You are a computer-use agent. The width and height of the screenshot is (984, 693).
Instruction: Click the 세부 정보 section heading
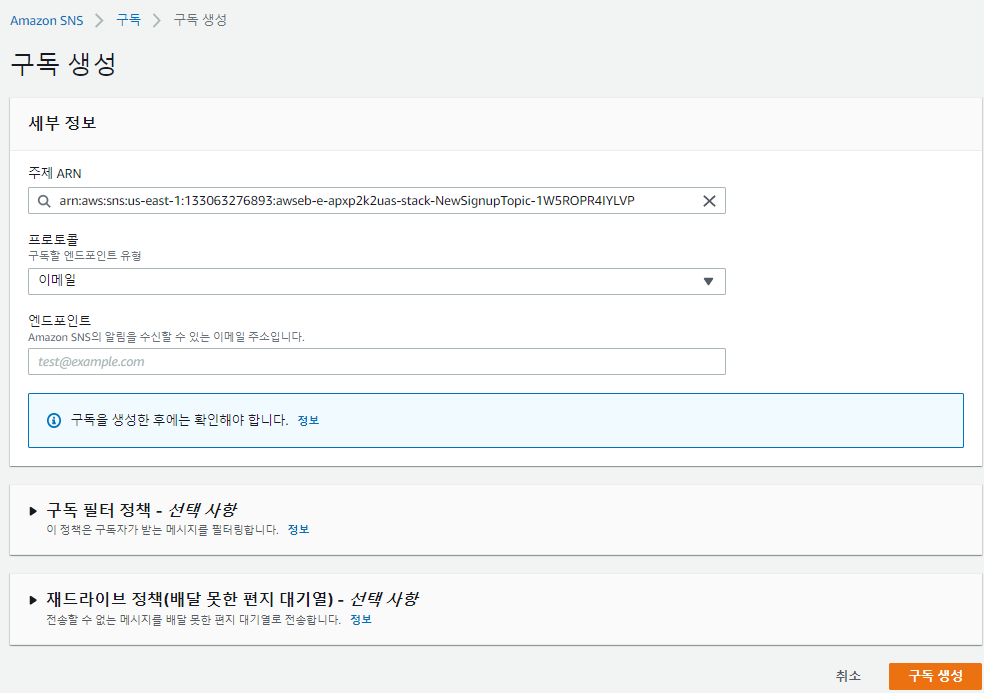click(x=62, y=123)
